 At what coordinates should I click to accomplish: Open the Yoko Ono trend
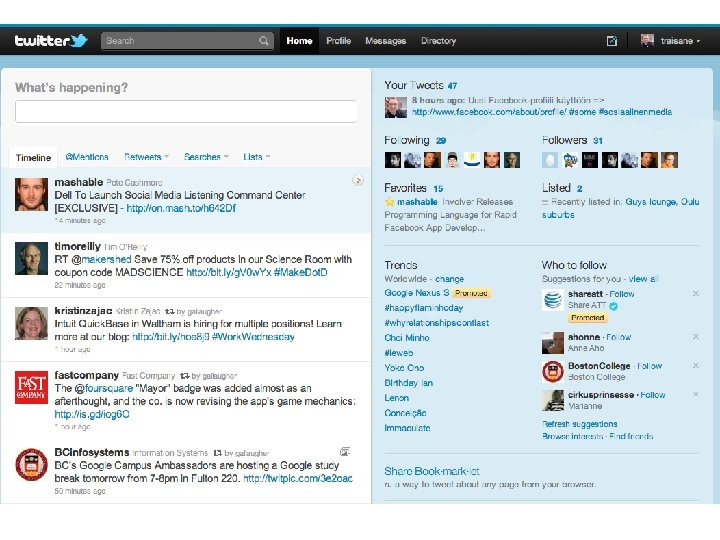(x=404, y=368)
